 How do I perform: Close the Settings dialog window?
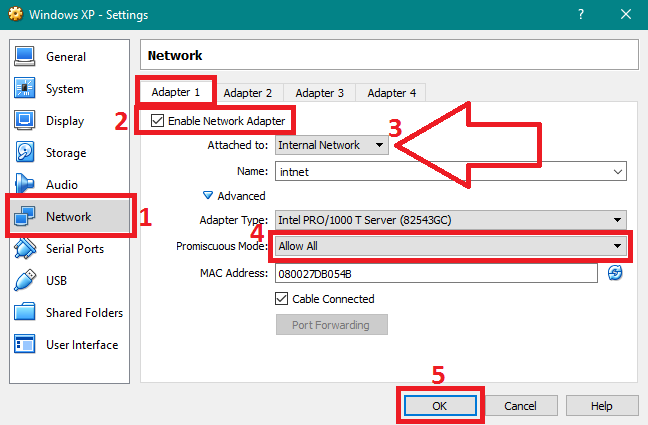click(626, 14)
